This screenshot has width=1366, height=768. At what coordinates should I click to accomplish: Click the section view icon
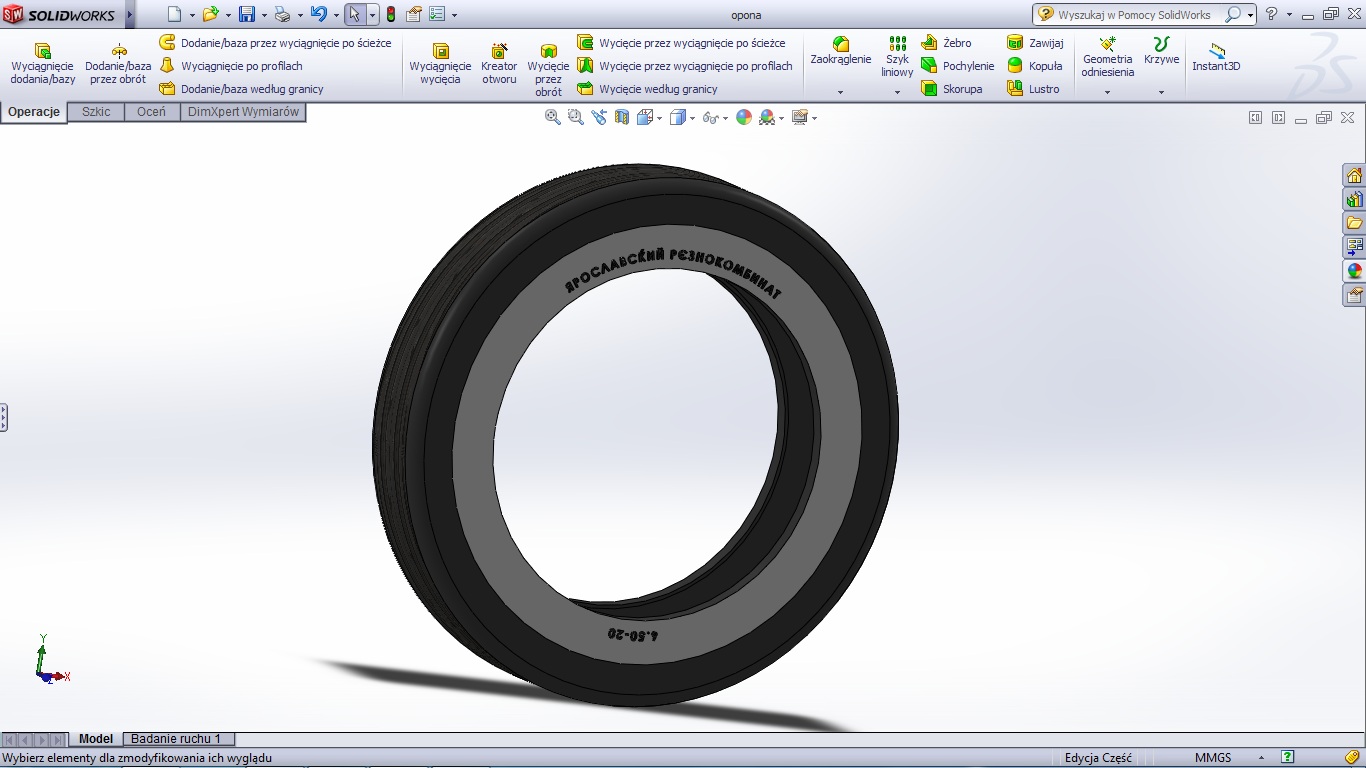[x=622, y=117]
